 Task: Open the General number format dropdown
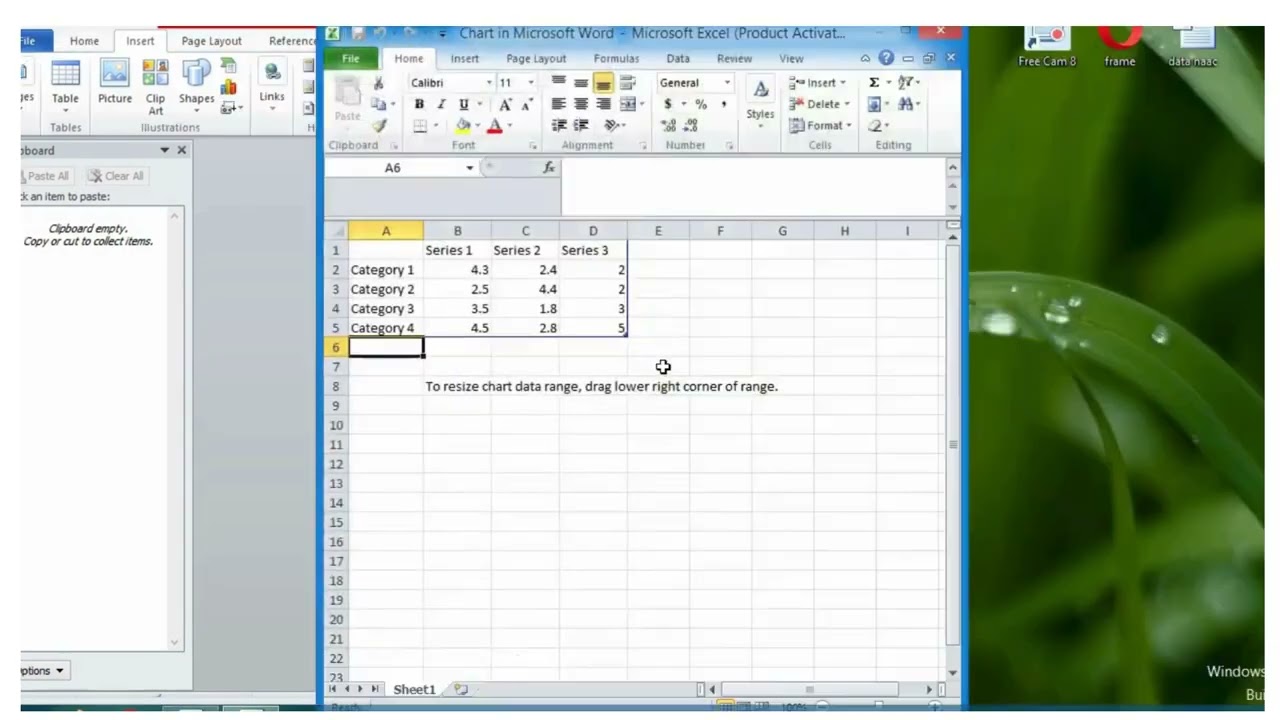727,83
